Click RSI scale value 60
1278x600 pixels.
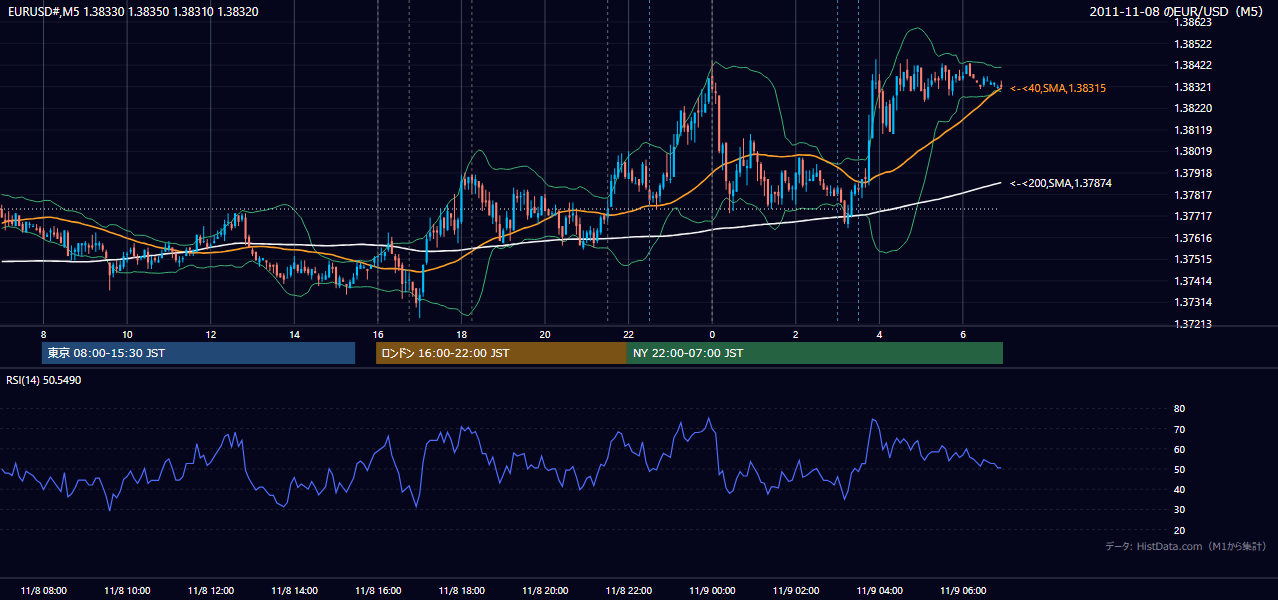(1179, 449)
